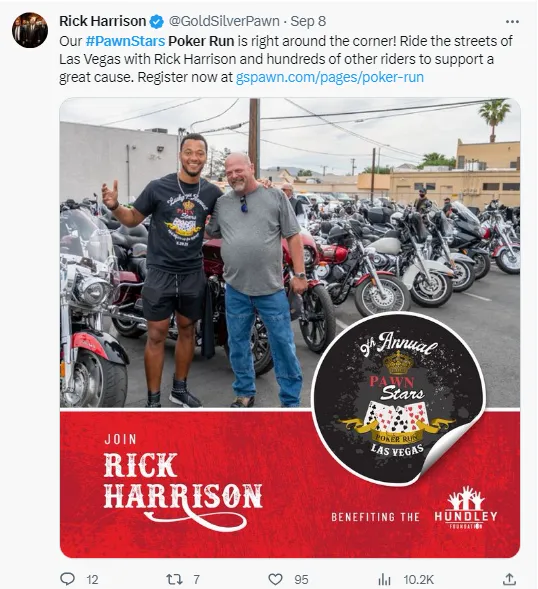Click the share upload icon
Viewport: 538px width, 589px height.
[x=509, y=579]
